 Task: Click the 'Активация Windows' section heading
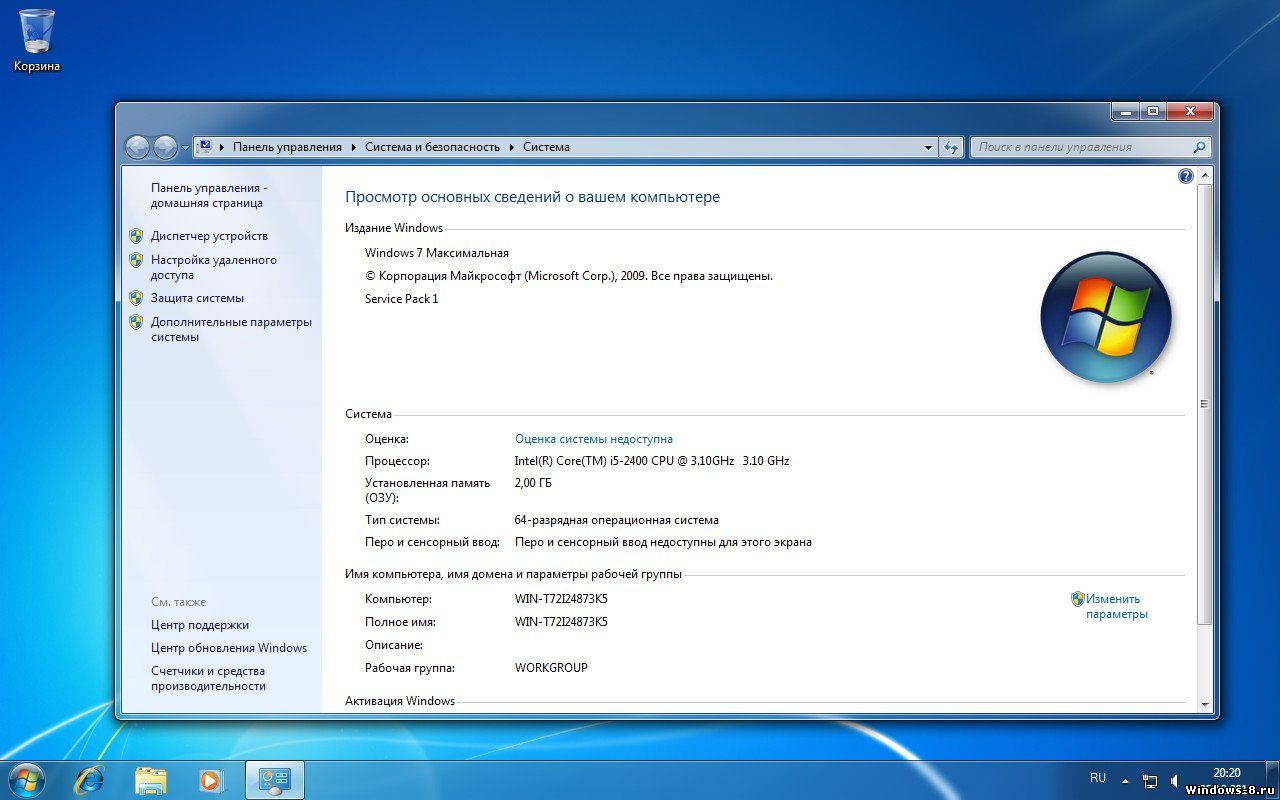(400, 701)
